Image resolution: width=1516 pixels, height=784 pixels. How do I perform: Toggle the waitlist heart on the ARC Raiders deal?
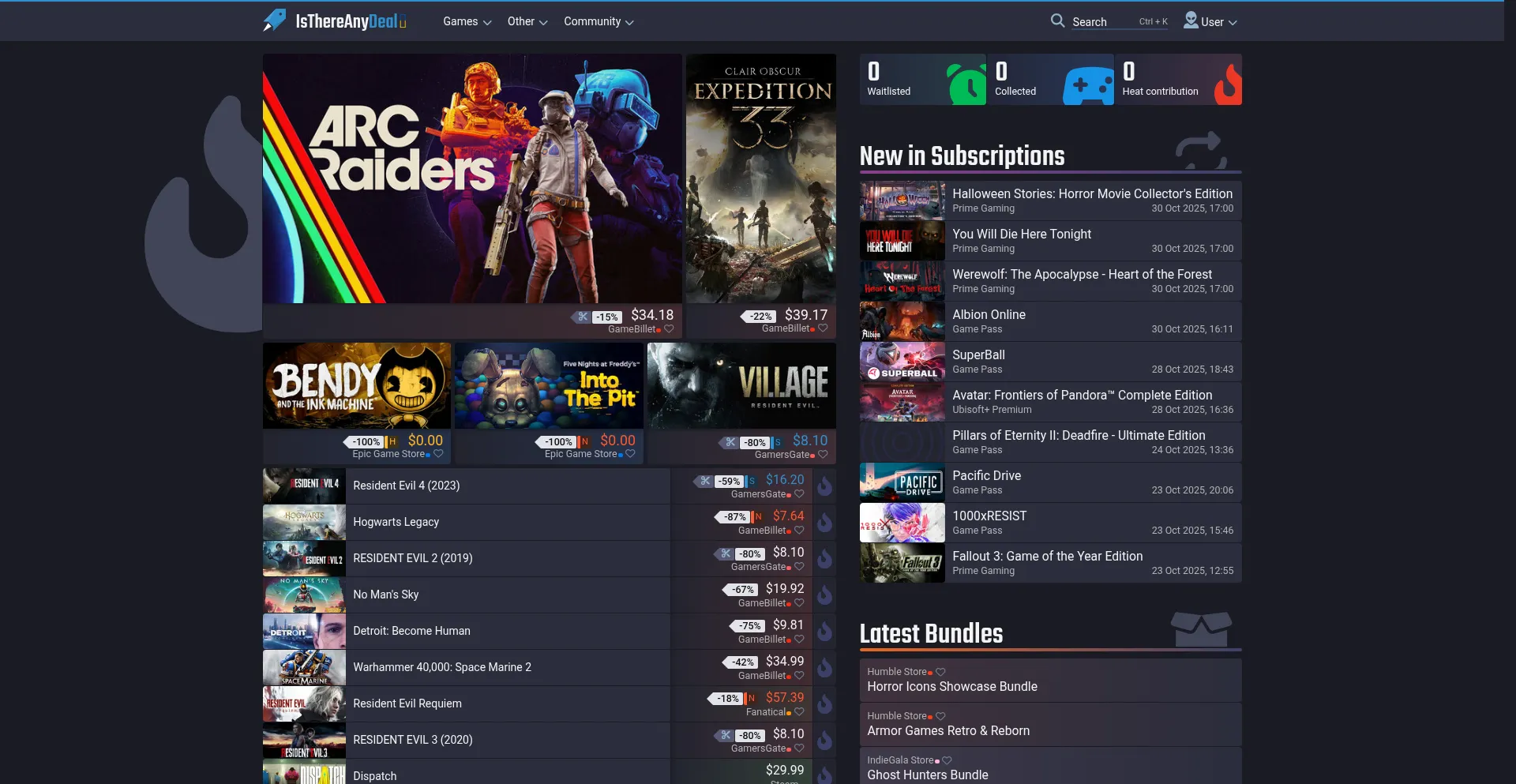[x=669, y=329]
